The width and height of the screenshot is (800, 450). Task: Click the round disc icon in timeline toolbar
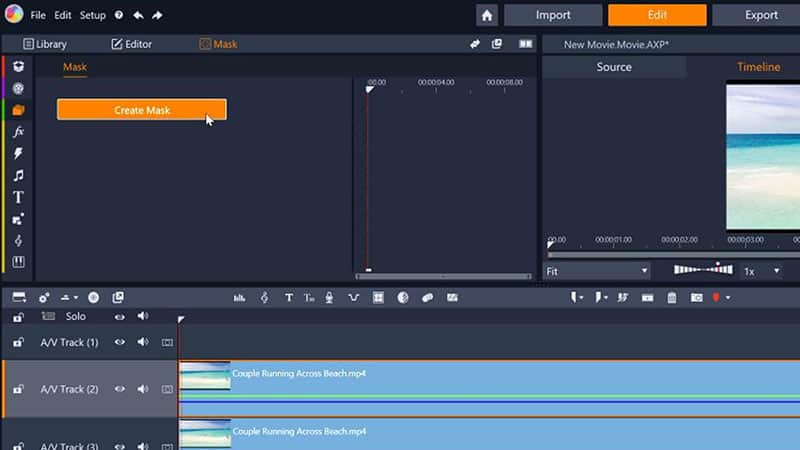(x=93, y=297)
